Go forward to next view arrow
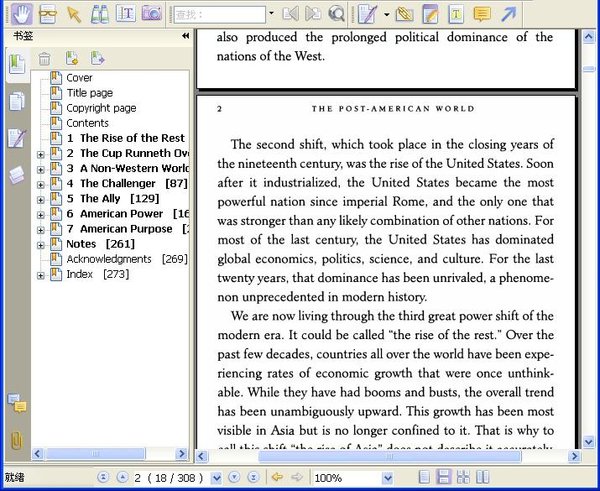Screen dimensions: 600x491 pos(297,477)
